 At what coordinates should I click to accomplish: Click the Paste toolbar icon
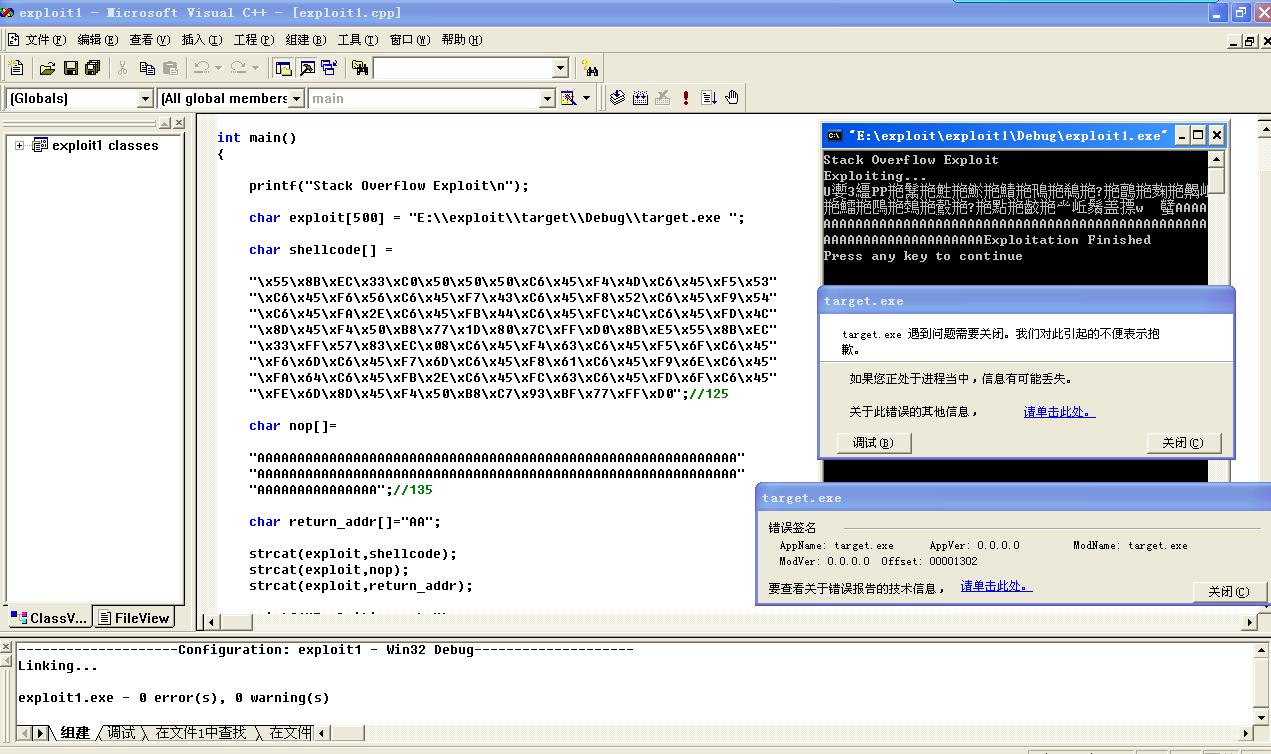point(170,68)
